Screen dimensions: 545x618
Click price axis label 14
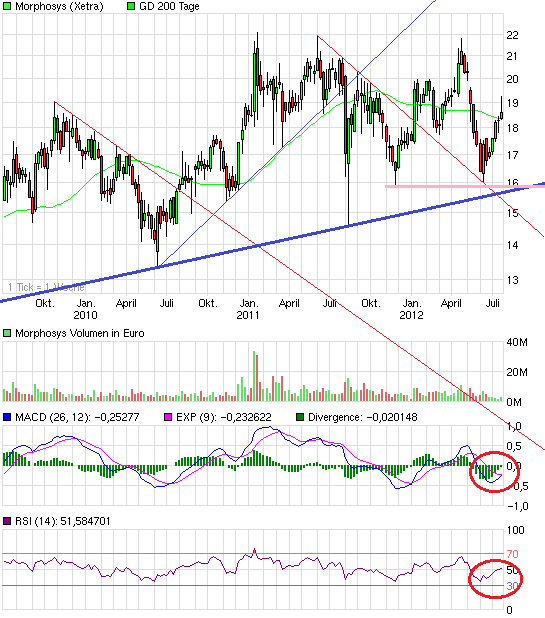[x=513, y=245]
